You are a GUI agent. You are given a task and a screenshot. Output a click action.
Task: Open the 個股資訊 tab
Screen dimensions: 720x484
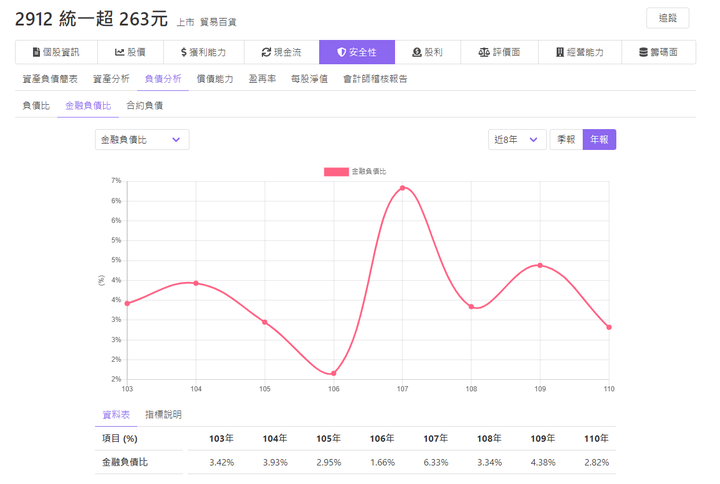click(x=56, y=52)
